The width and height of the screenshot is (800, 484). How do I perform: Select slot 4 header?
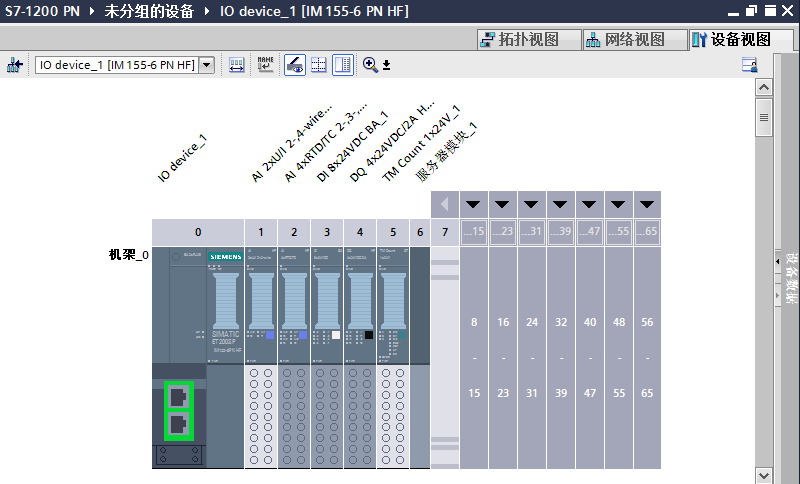point(360,233)
